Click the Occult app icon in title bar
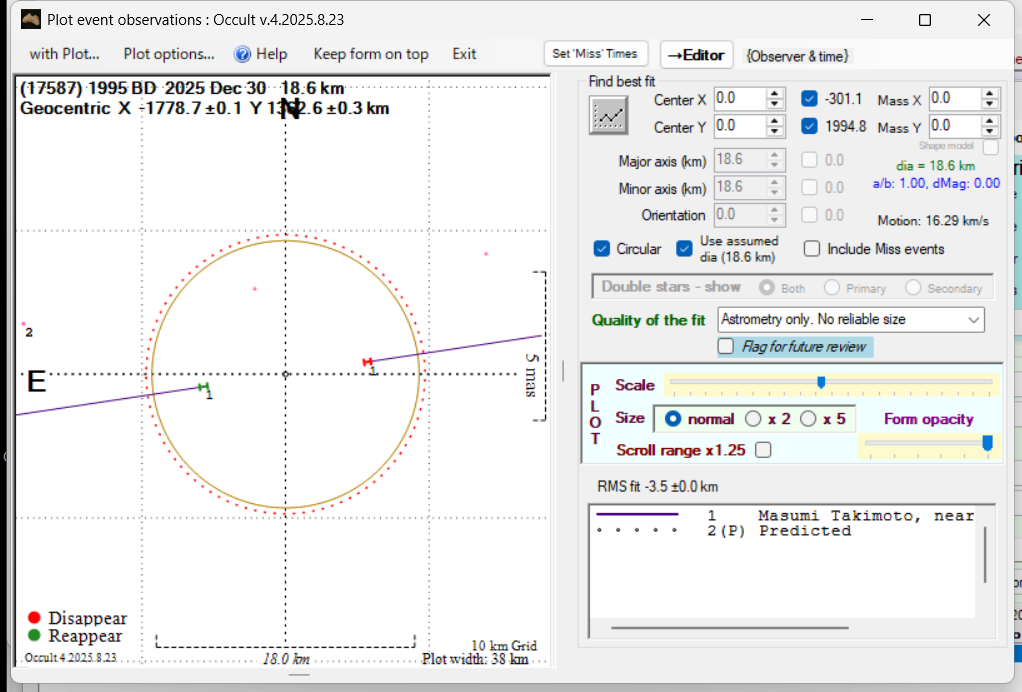This screenshot has width=1022, height=692. click(x=30, y=20)
